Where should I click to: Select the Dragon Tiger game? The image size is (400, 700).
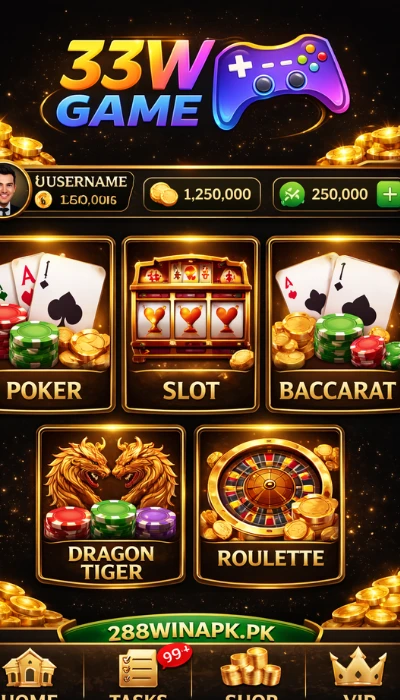111,506
